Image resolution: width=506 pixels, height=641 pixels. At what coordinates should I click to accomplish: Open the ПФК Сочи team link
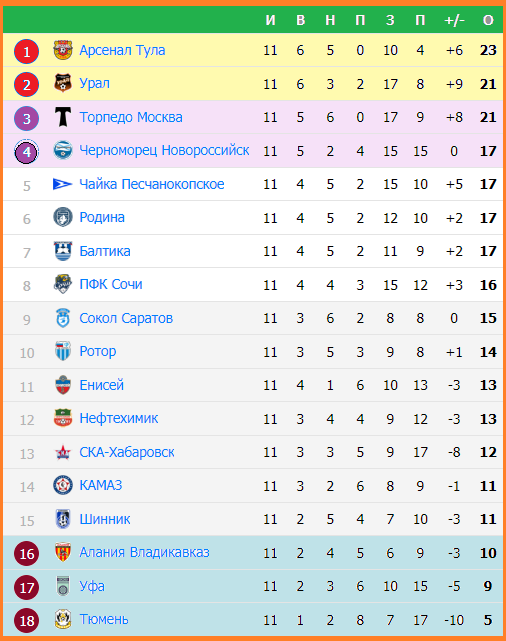[111, 284]
